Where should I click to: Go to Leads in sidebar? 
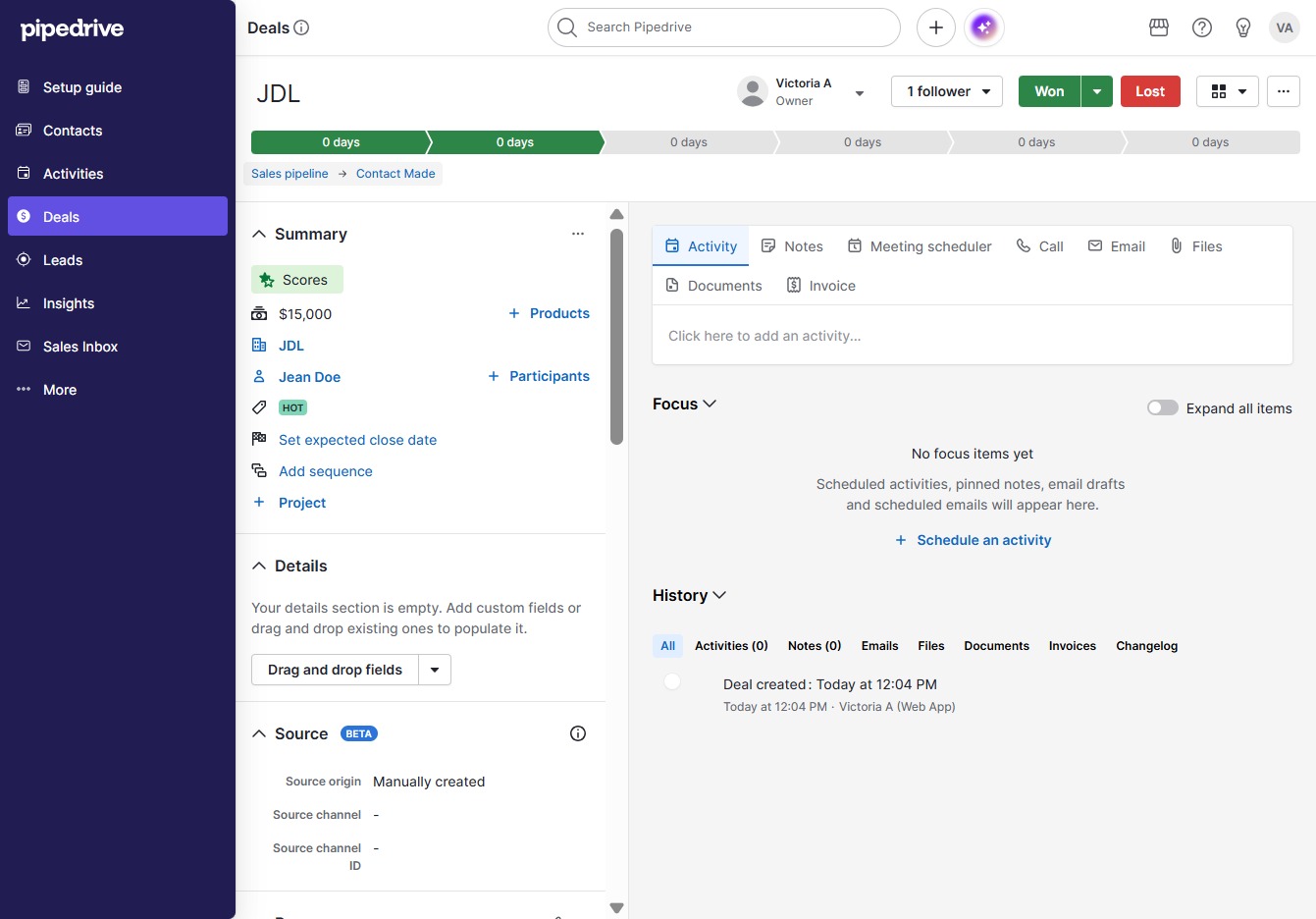pos(118,260)
